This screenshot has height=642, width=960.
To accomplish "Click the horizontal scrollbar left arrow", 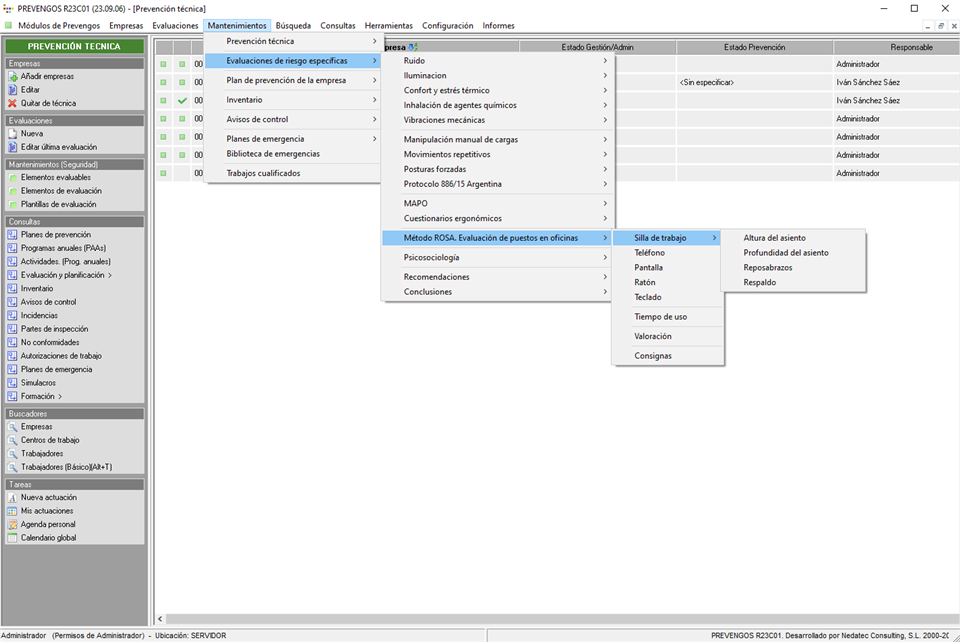I will pyautogui.click(x=161, y=620).
